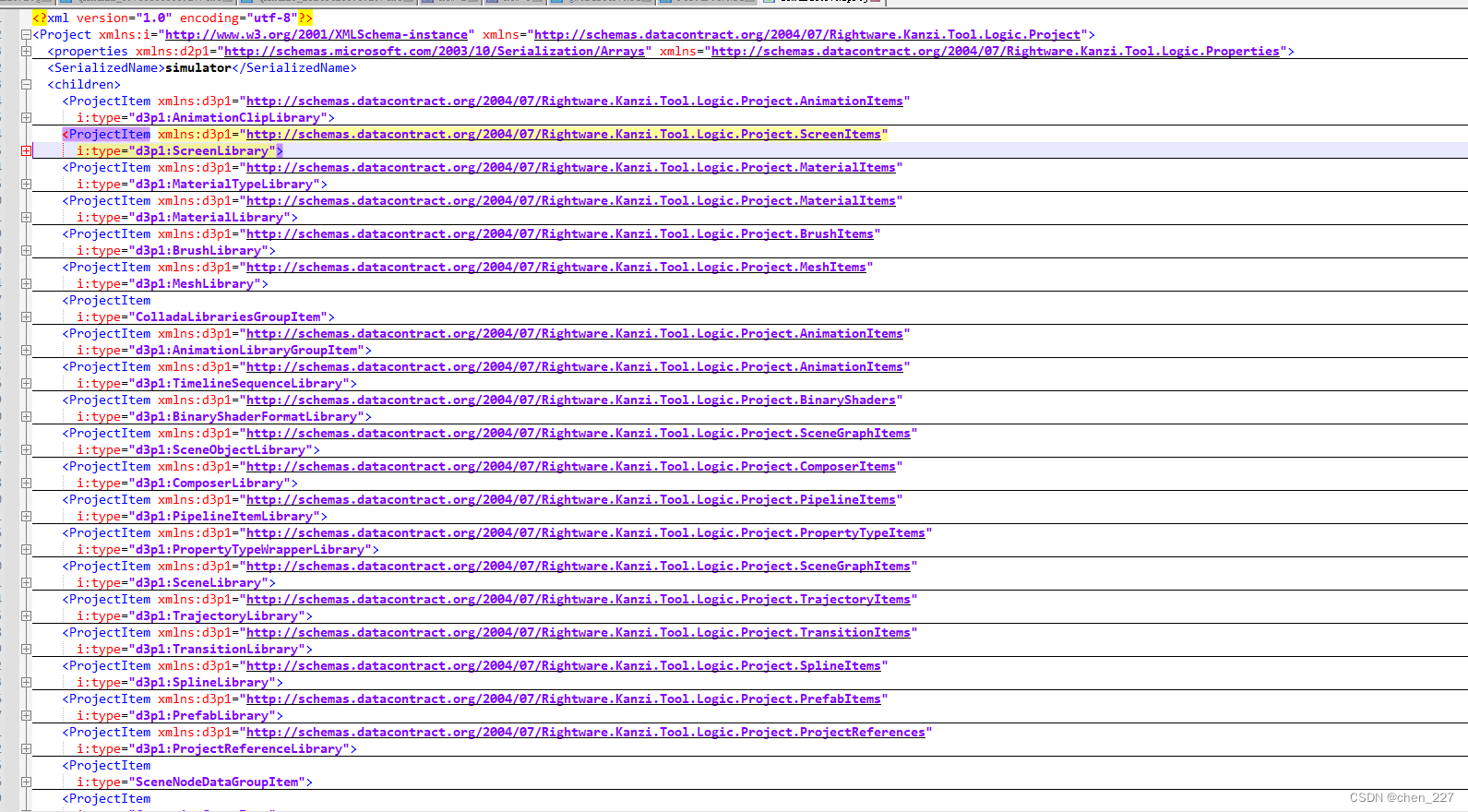Image resolution: width=1468 pixels, height=812 pixels.
Task: Expand the AnimationClipLibrary fold marker
Action: pyautogui.click(x=26, y=118)
